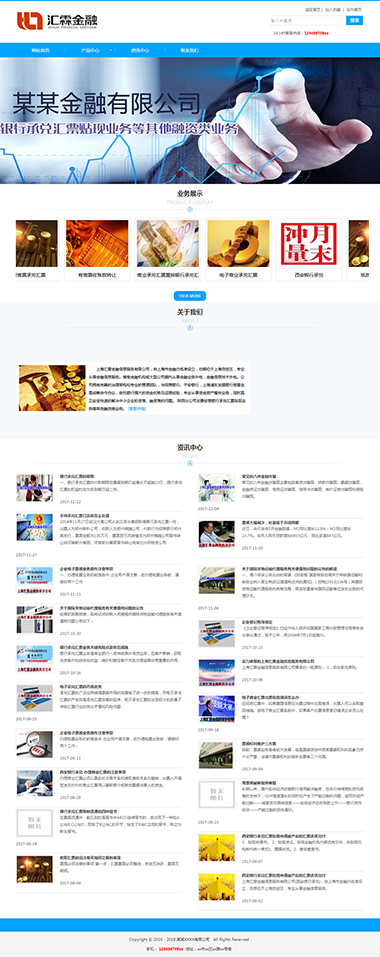This screenshot has height=957, width=380.
Task: Click the 加入收藏 link at top
Action: pos(332,10)
